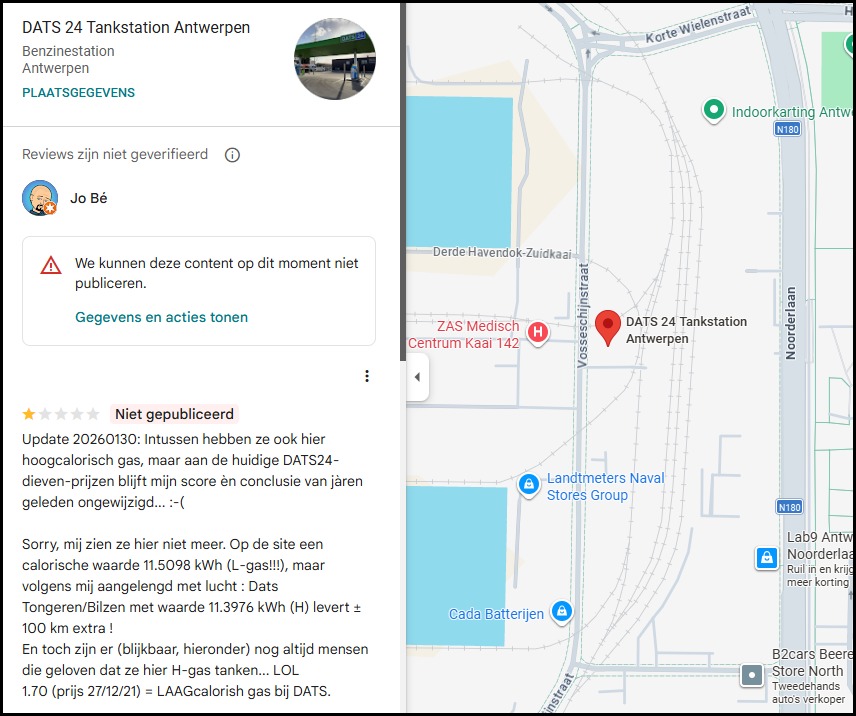Click the Cada Batterijen map label
Viewport: 856px width, 716px height.
pos(496,614)
